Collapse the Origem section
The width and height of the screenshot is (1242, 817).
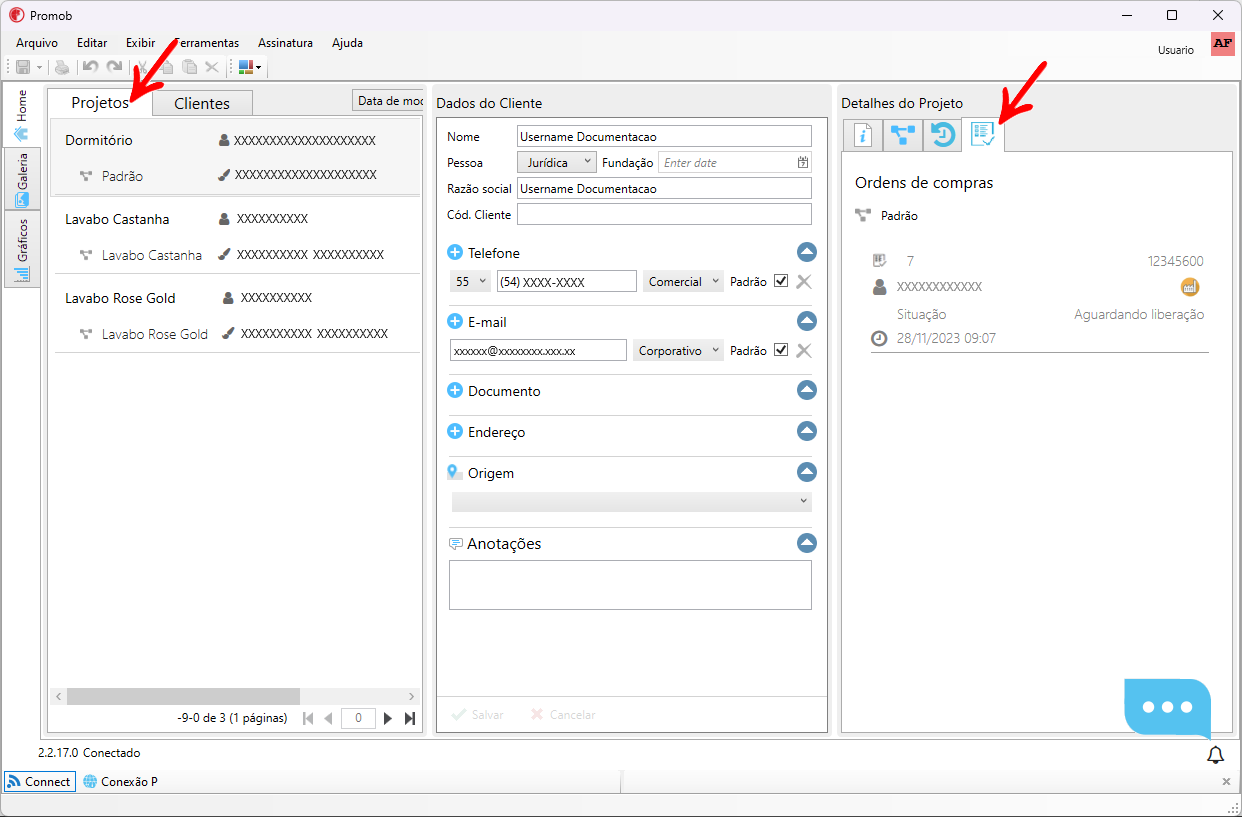[807, 472]
